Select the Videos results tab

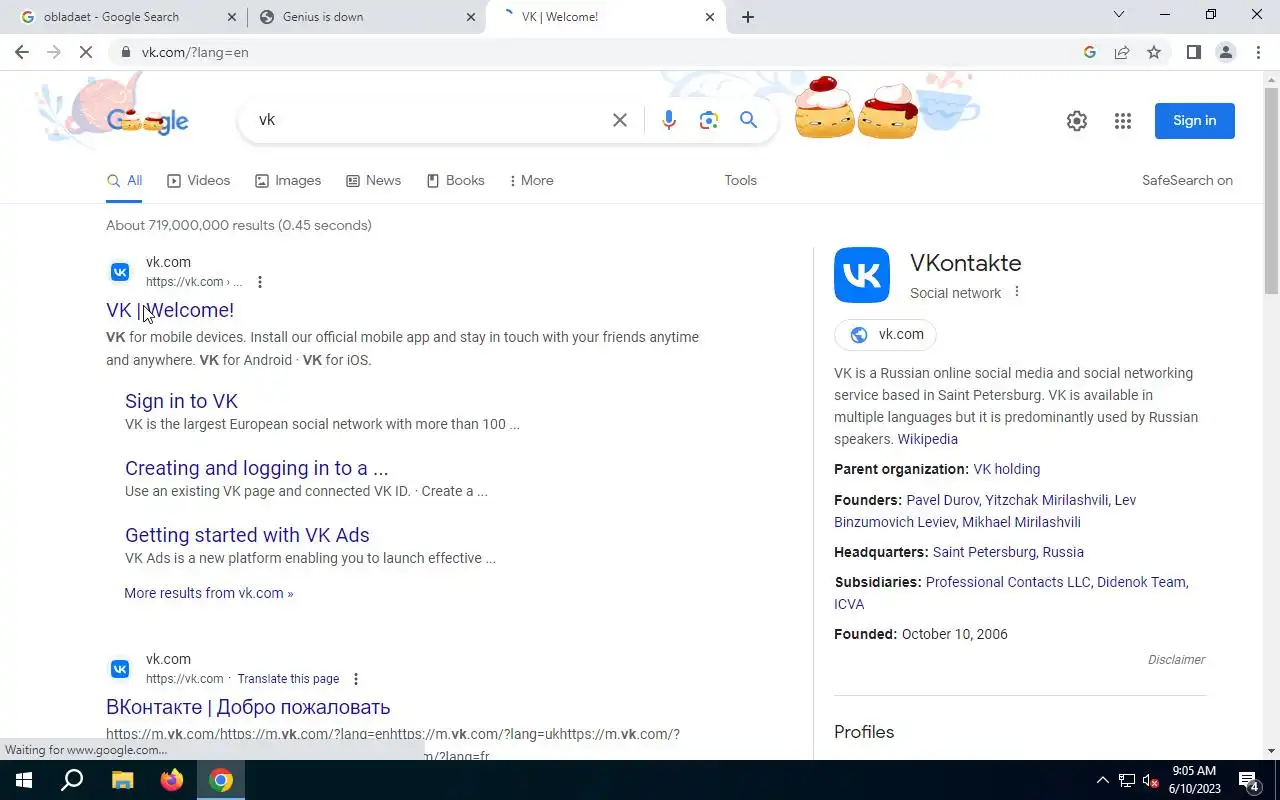pyautogui.click(x=198, y=181)
